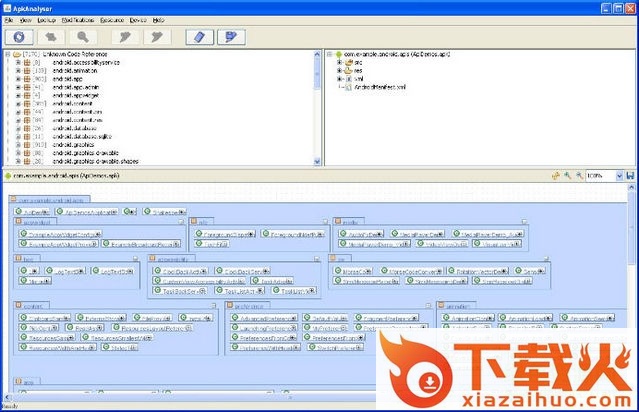Open the Resource menu
The height and width of the screenshot is (412, 639).
pyautogui.click(x=112, y=20)
